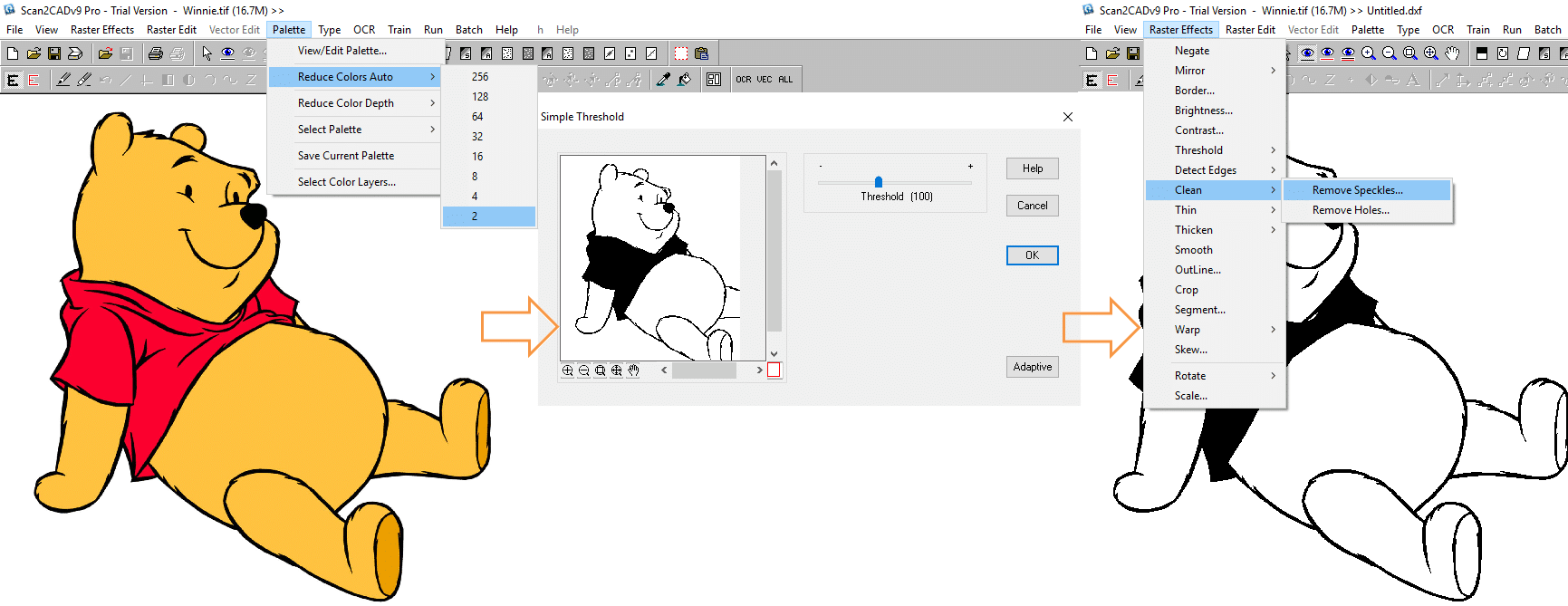Expand Select Palette submenu
This screenshot has height=606, width=1568.
click(x=354, y=130)
